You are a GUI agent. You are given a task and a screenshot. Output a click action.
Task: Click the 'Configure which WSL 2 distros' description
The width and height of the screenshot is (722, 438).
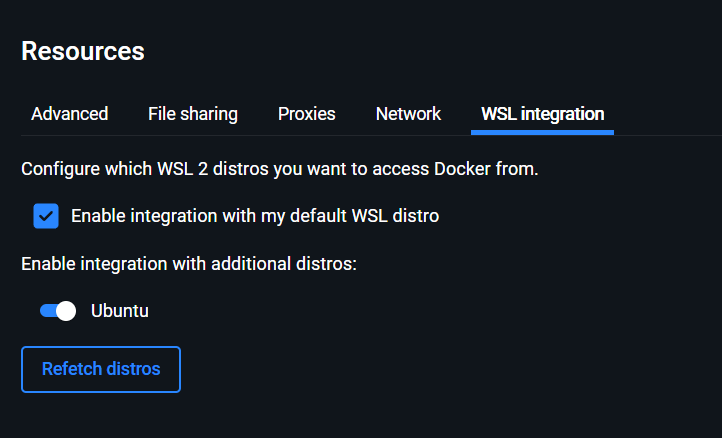[280, 169]
